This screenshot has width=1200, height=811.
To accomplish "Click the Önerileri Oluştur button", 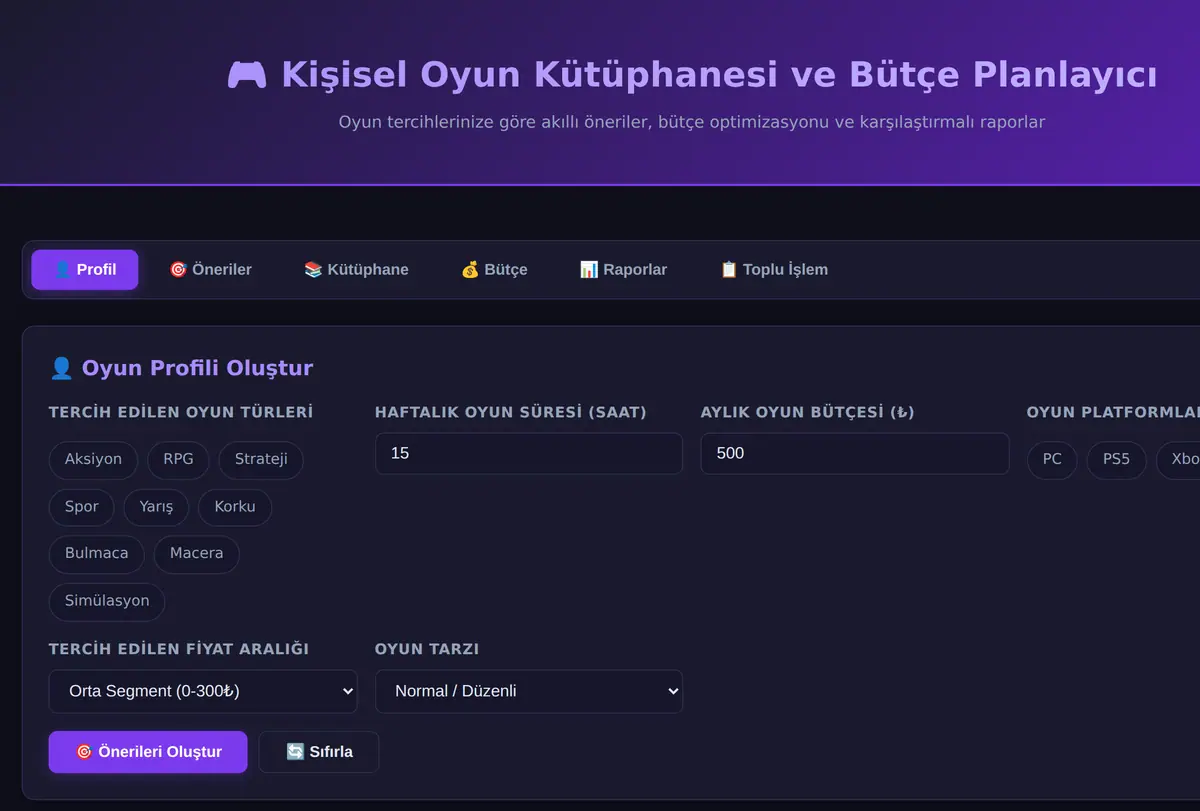I will pos(148,752).
